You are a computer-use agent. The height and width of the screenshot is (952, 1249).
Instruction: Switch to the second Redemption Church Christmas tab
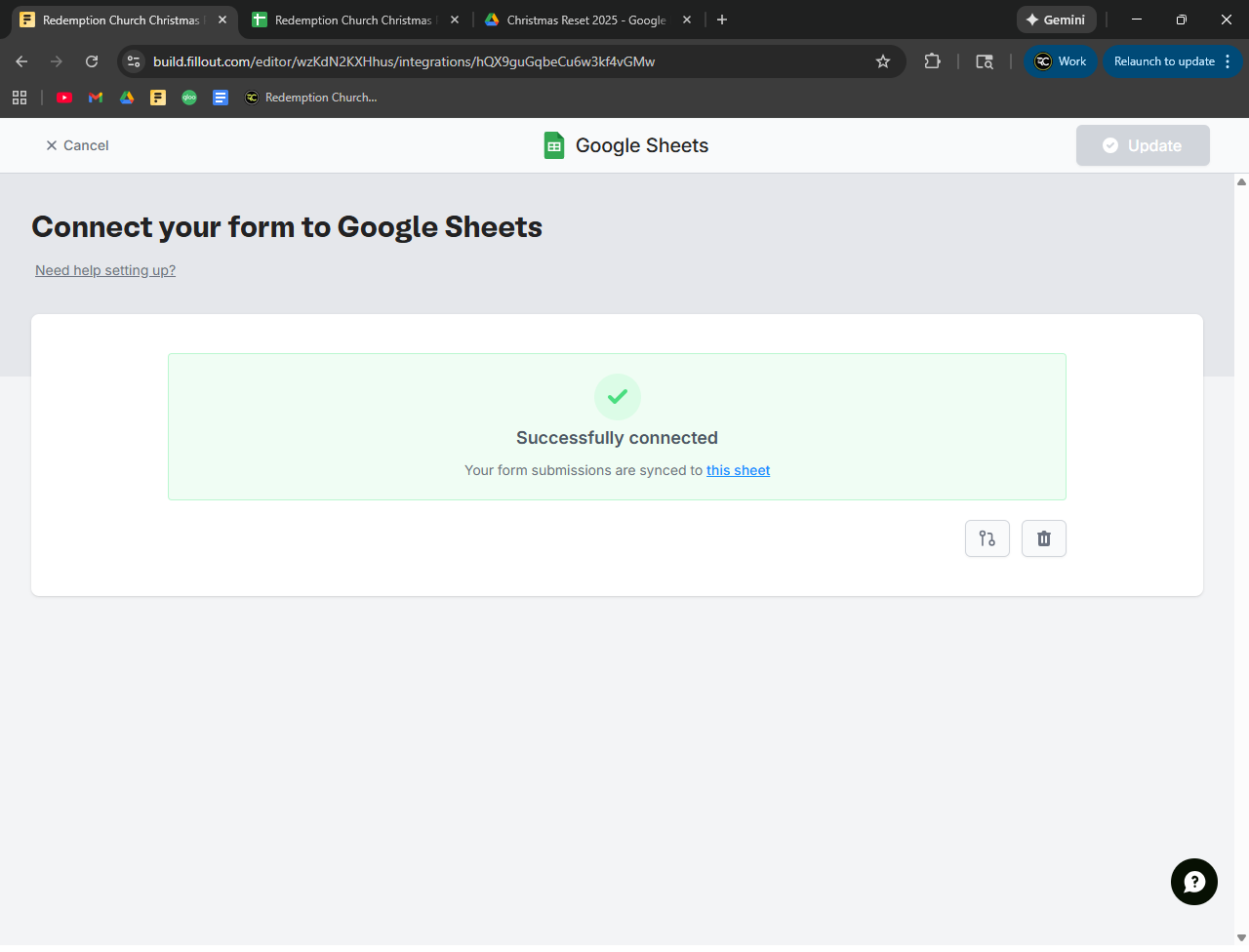click(x=351, y=20)
